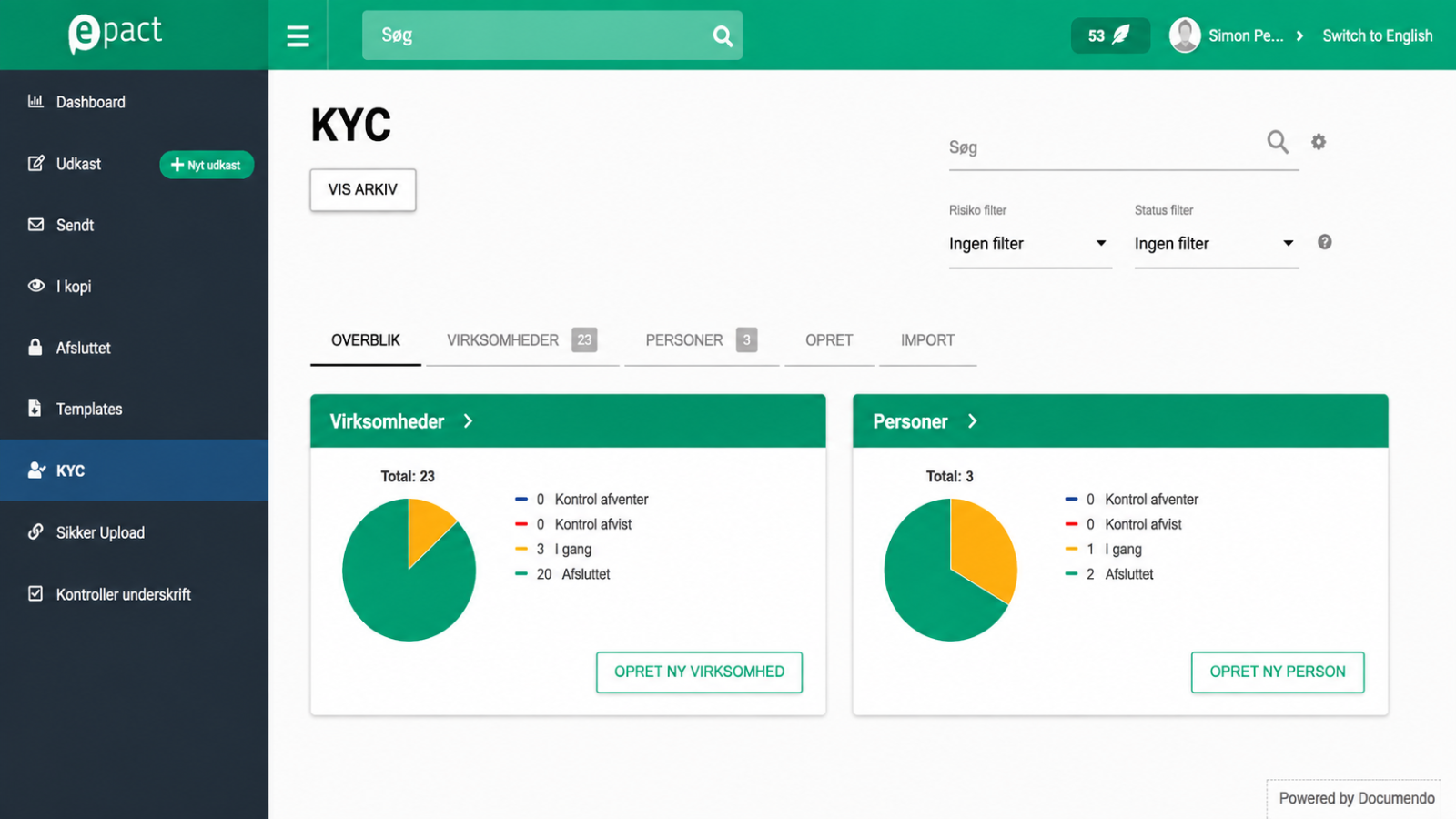The height and width of the screenshot is (819, 1456).
Task: Click the 23 badge on Virksomheder tab
Action: (584, 339)
